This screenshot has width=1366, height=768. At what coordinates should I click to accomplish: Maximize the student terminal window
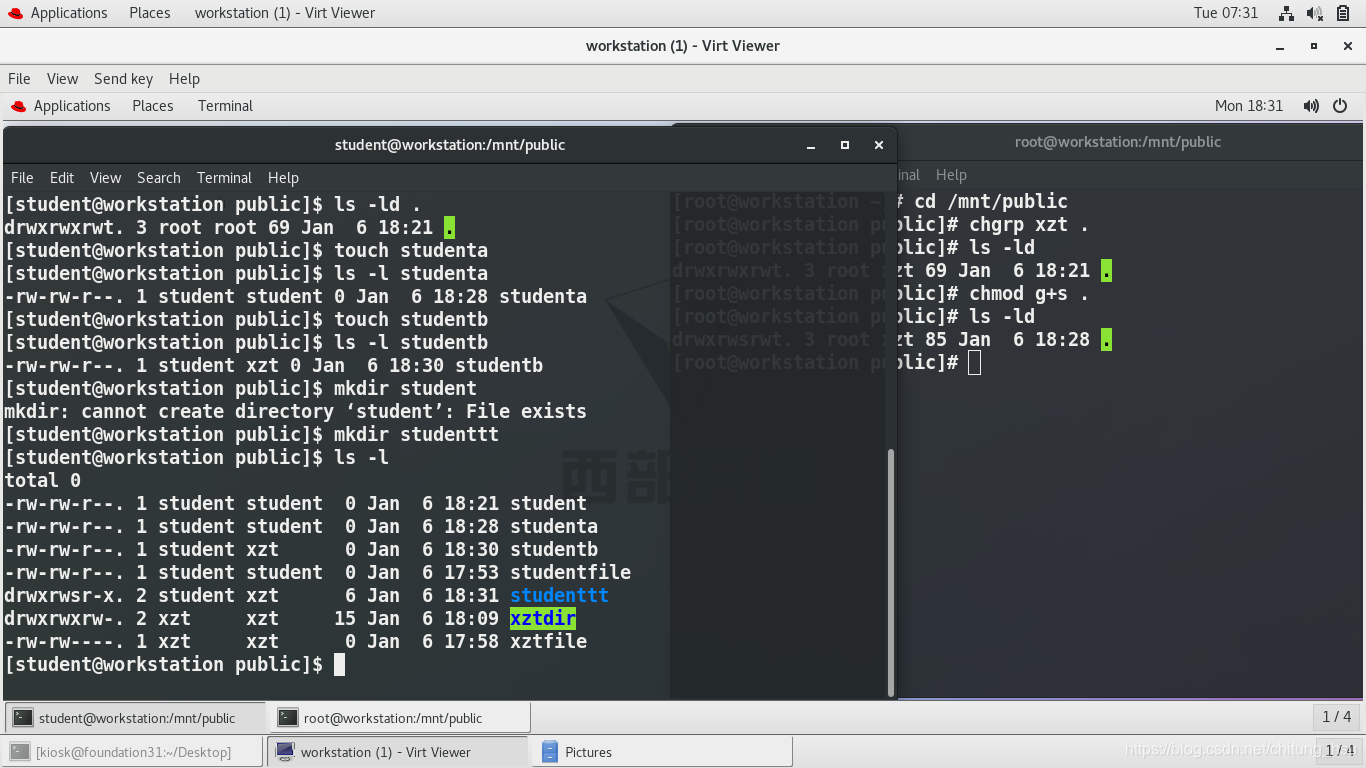click(x=845, y=145)
